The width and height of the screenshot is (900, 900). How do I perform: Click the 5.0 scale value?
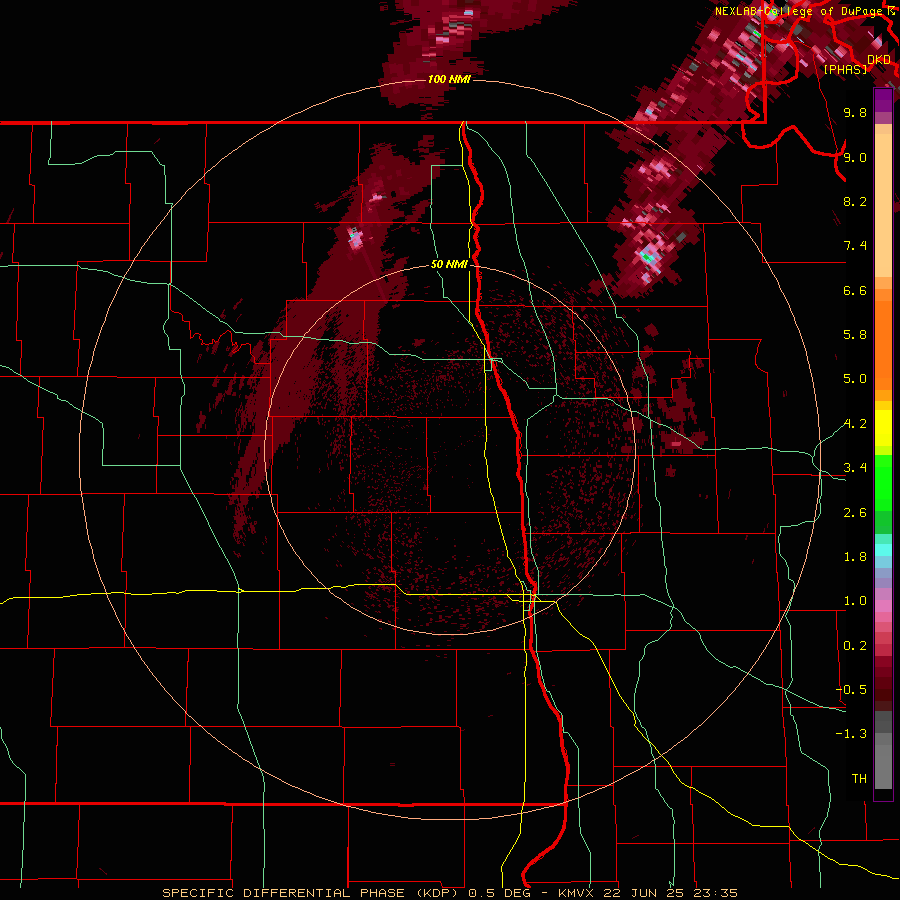tap(855, 379)
